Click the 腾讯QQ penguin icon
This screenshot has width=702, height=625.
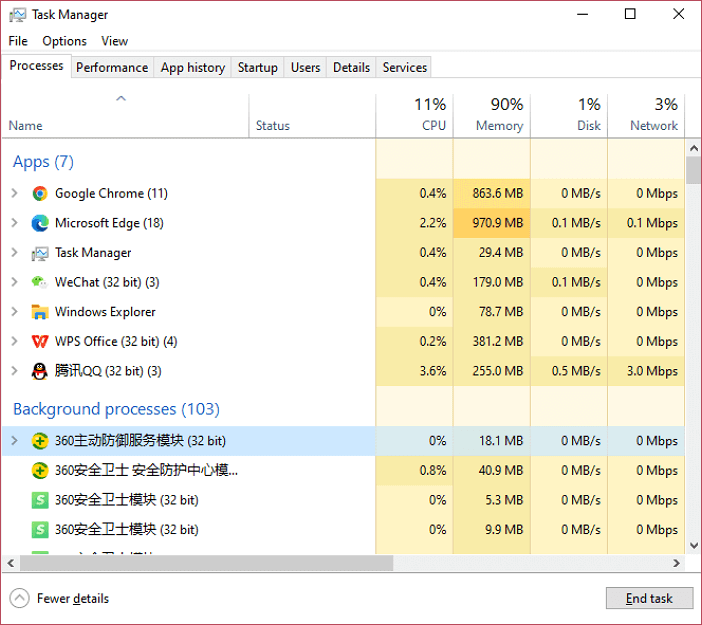[40, 371]
